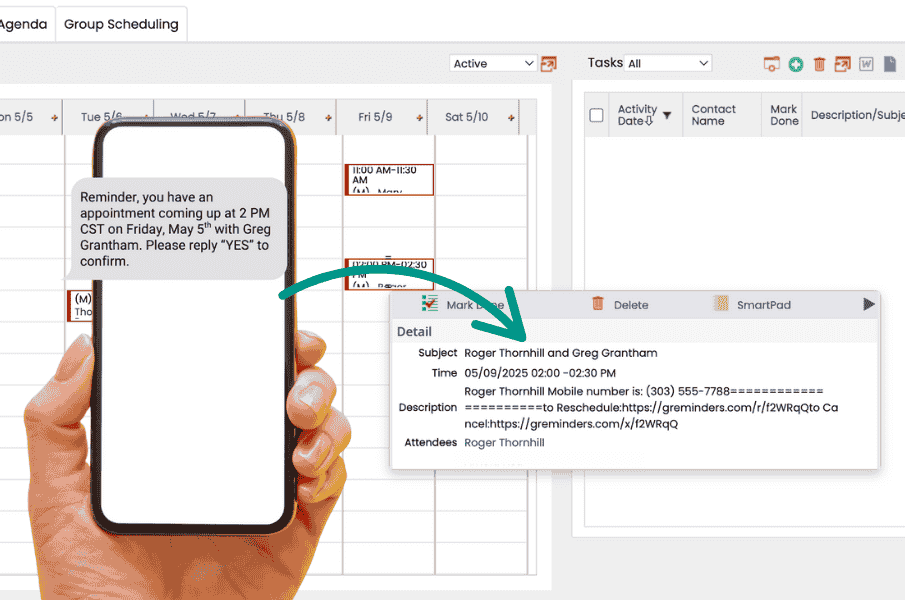Click Delete in the appointment popup
905x600 pixels.
click(620, 305)
